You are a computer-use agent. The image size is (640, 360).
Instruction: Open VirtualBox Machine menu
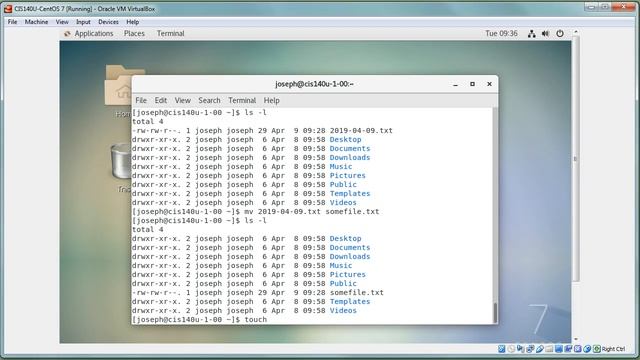click(x=36, y=22)
